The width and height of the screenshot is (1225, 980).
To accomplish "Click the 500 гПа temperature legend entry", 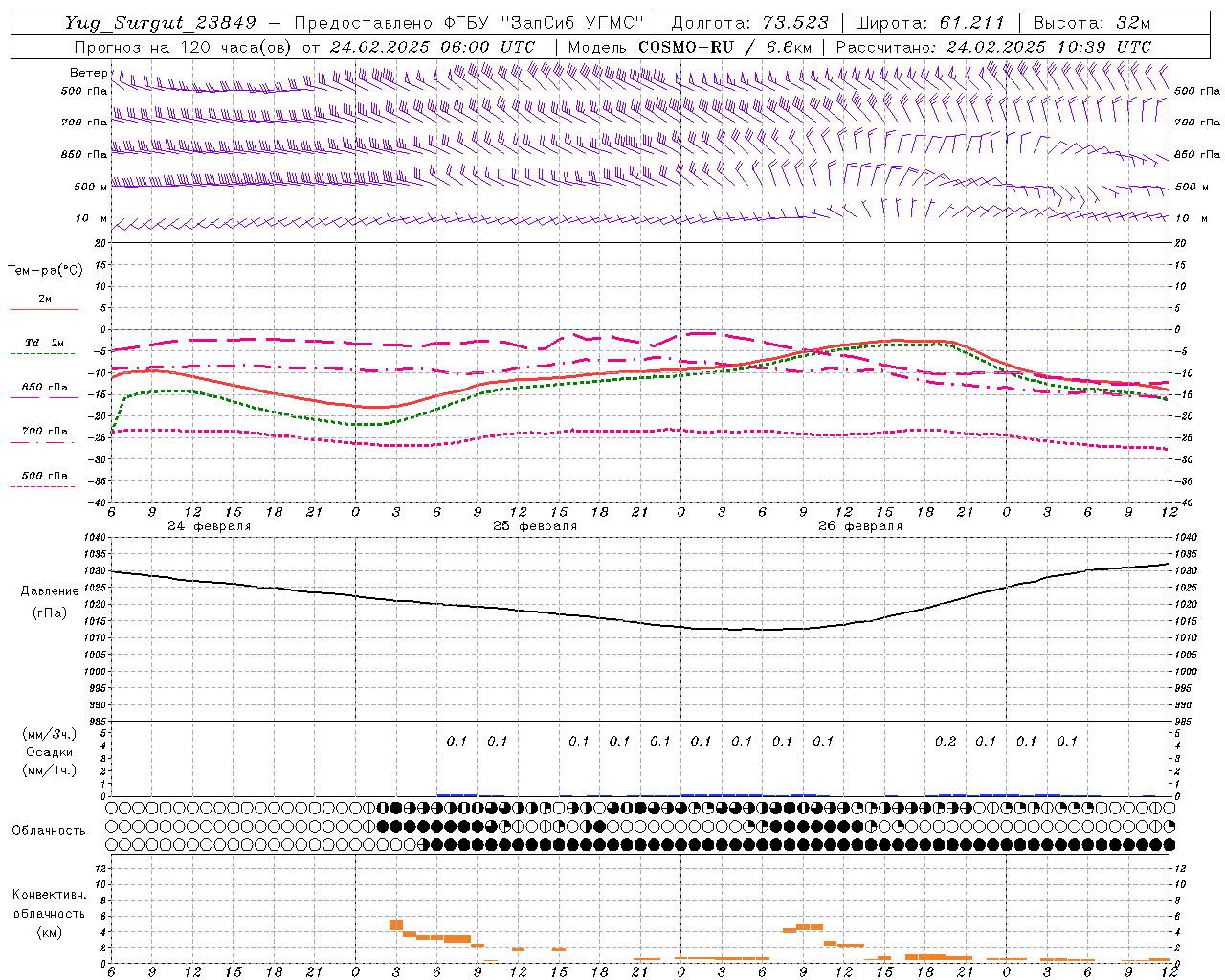I will (44, 476).
